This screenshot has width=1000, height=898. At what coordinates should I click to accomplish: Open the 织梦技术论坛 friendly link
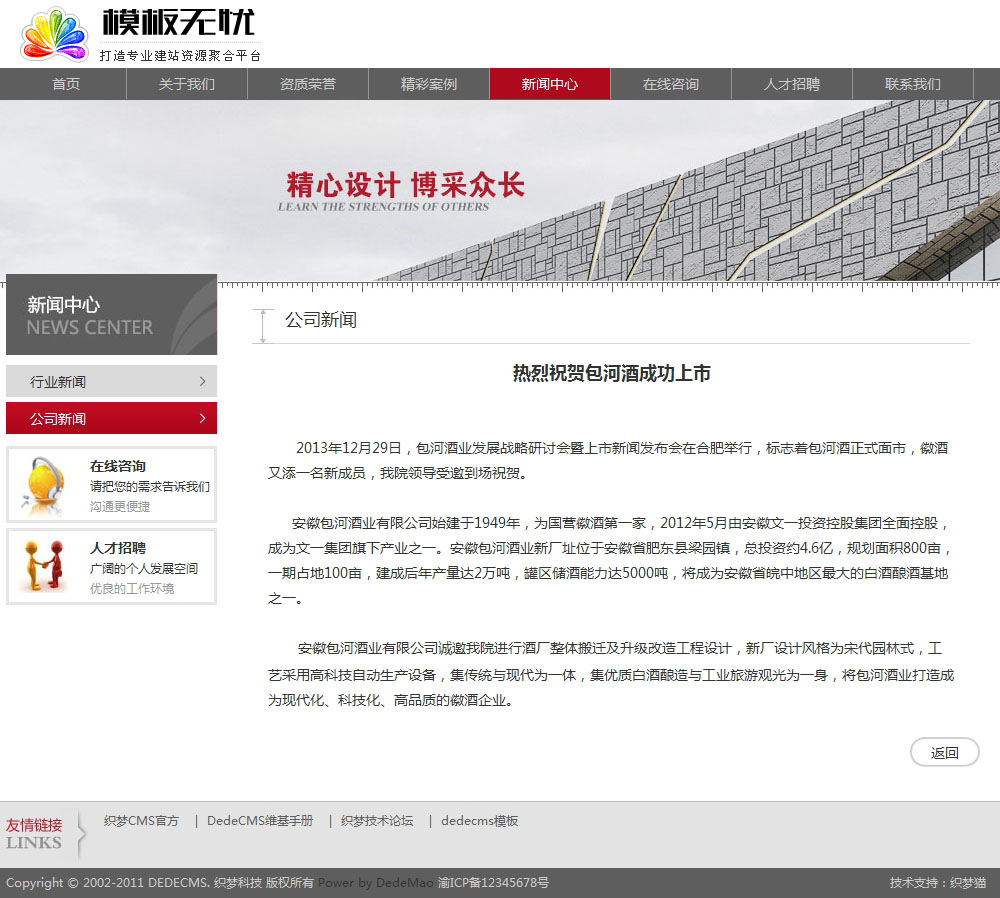click(x=377, y=821)
